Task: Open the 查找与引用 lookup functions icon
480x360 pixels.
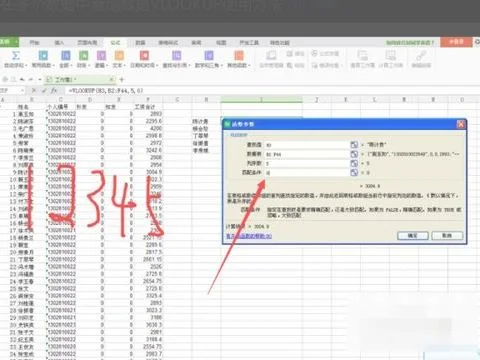Action: click(176, 55)
